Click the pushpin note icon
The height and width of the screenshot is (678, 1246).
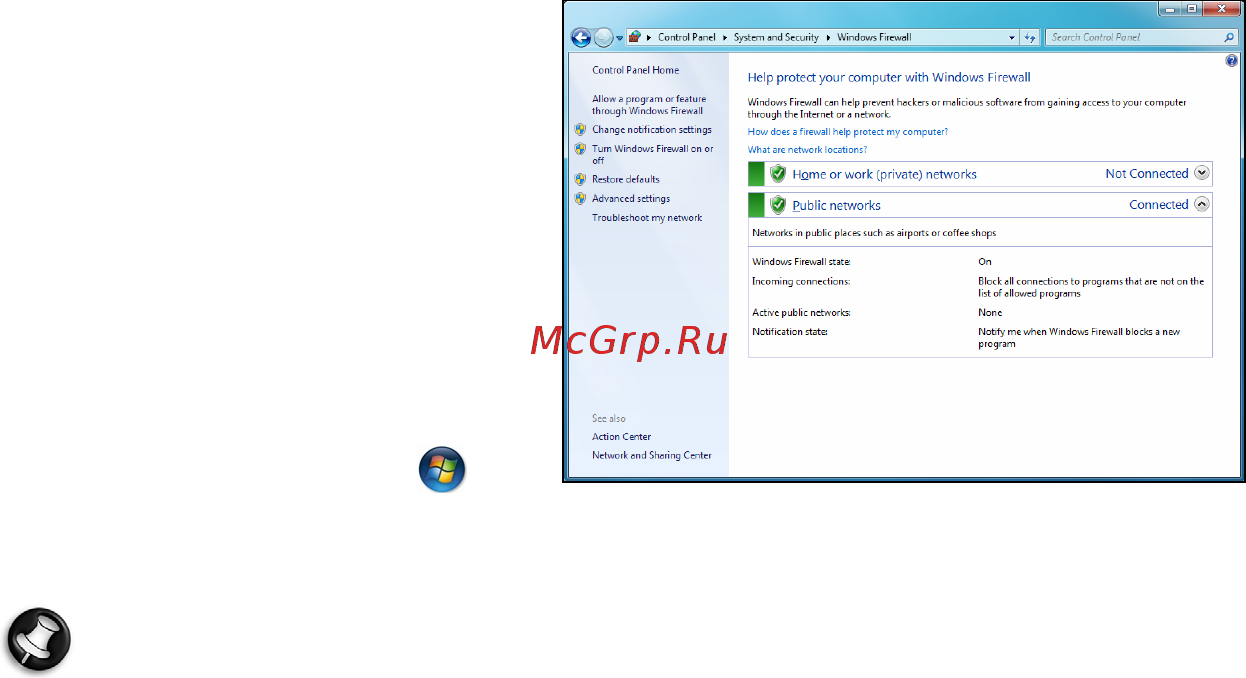[39, 638]
